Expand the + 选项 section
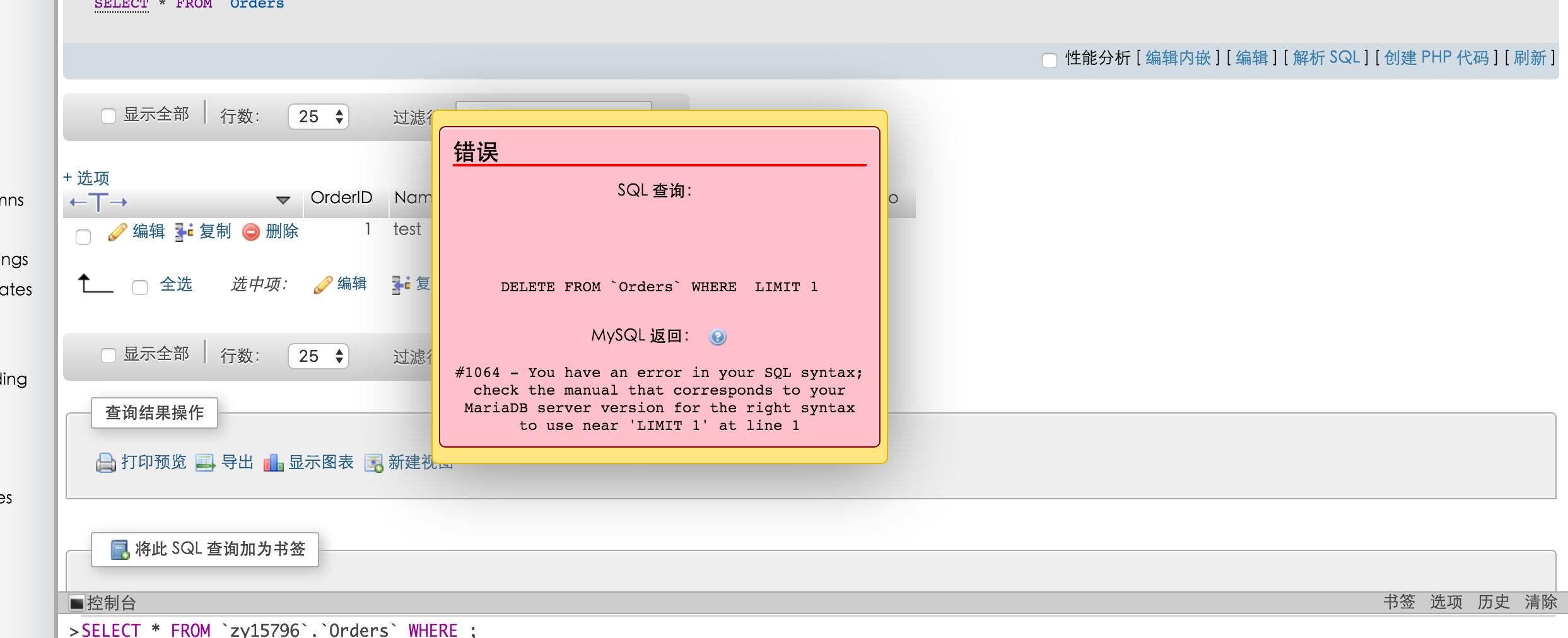 pos(86,178)
